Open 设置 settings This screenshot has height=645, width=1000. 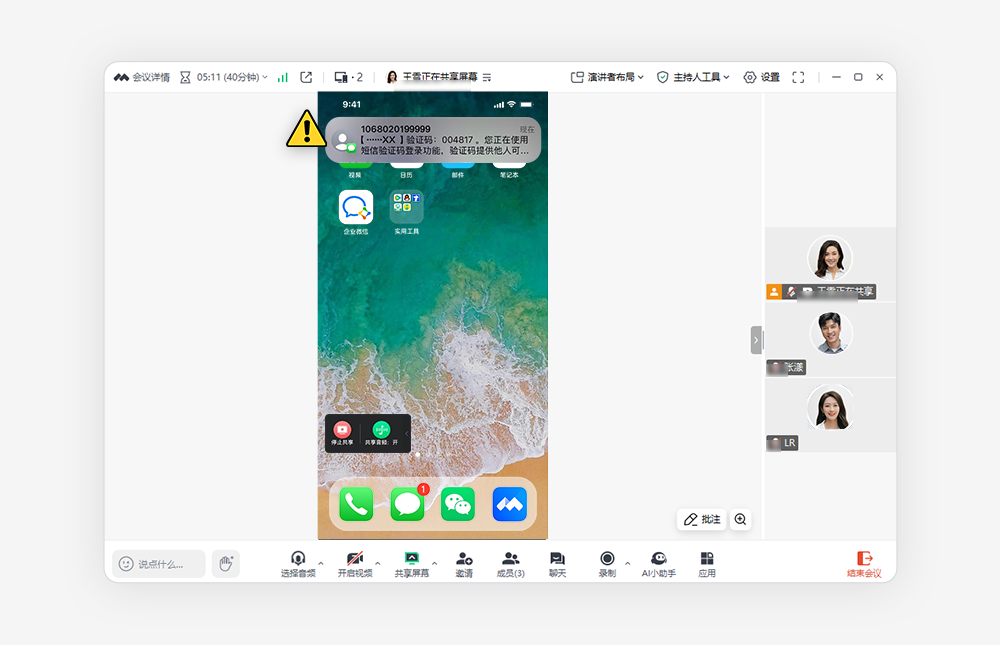(x=761, y=77)
